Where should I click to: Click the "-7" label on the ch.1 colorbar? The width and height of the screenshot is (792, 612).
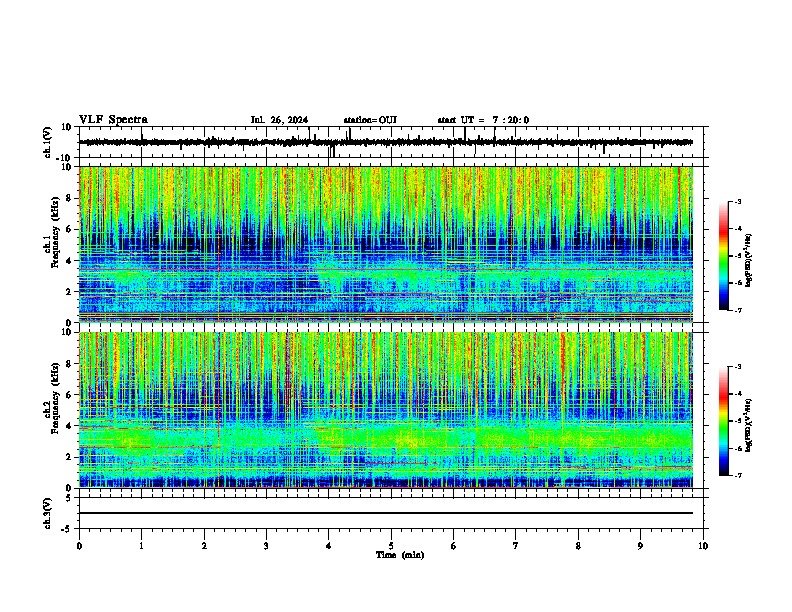tap(738, 310)
